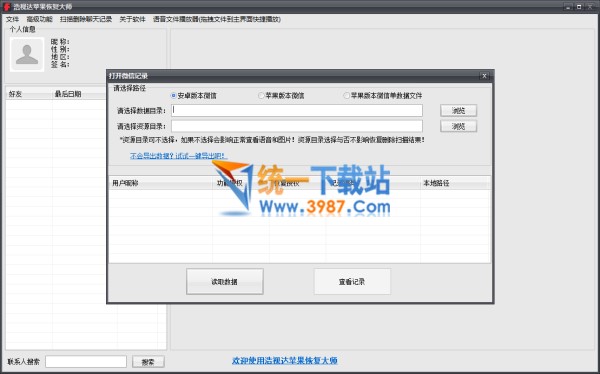This screenshot has width=600, height=374.
Task: Open the 关于软件 menu
Action: (132, 19)
